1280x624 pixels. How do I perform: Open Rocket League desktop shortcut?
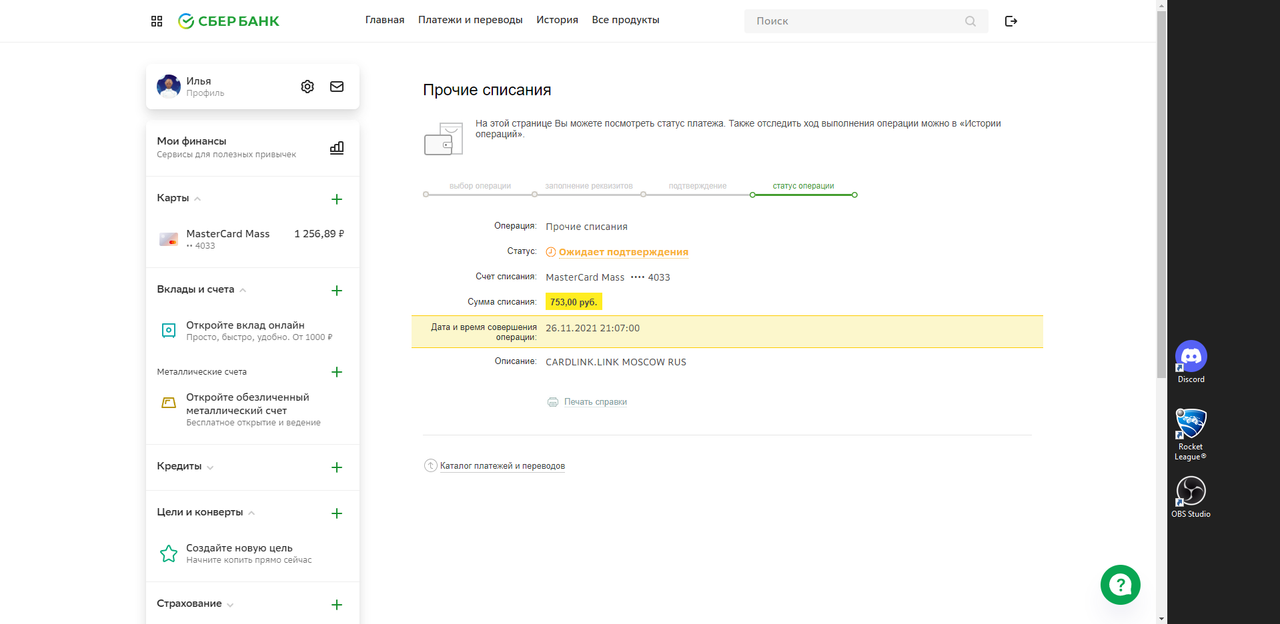point(1191,435)
